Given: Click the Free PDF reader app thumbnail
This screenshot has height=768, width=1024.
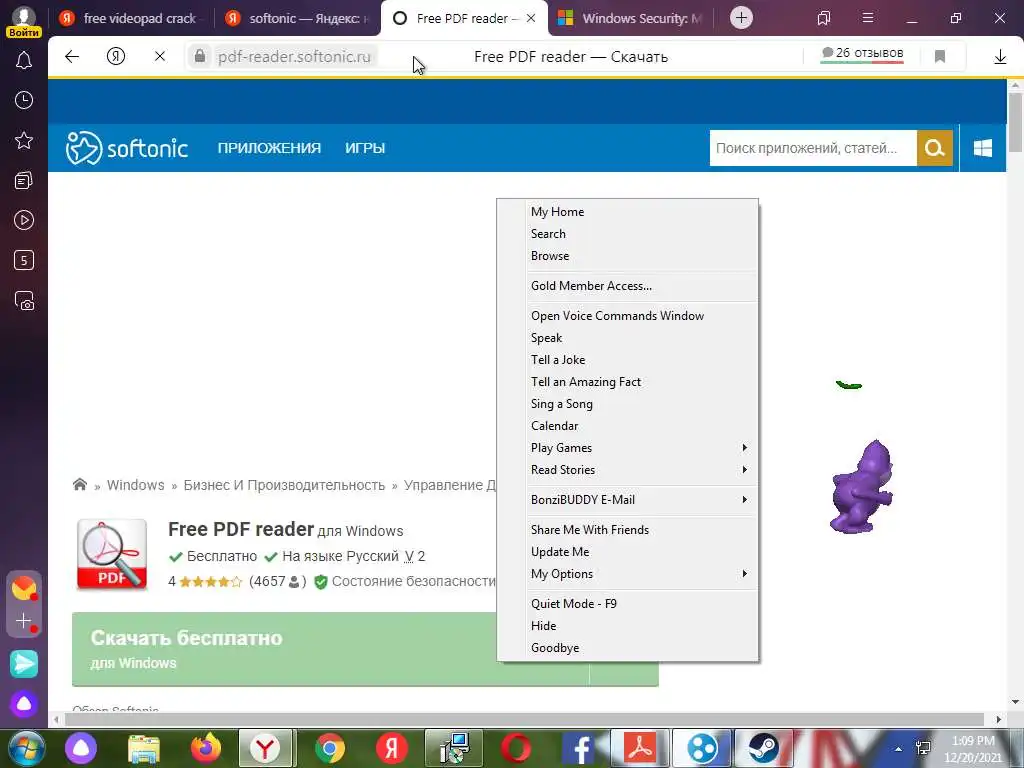Looking at the screenshot, I should tap(112, 554).
